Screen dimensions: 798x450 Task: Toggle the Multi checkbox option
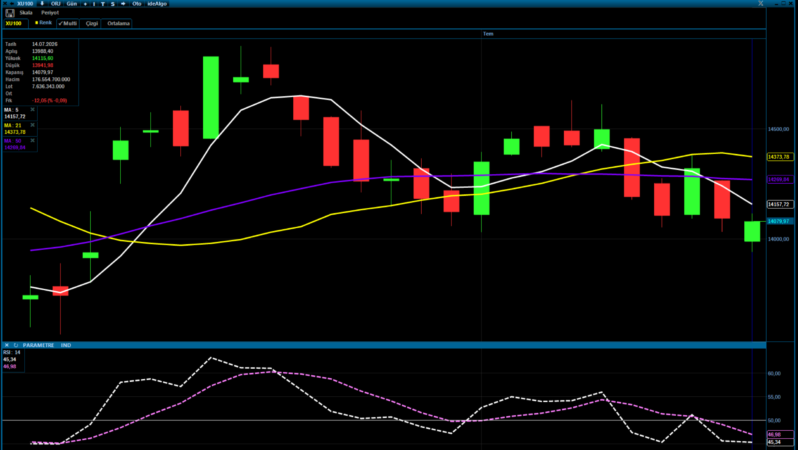point(68,23)
